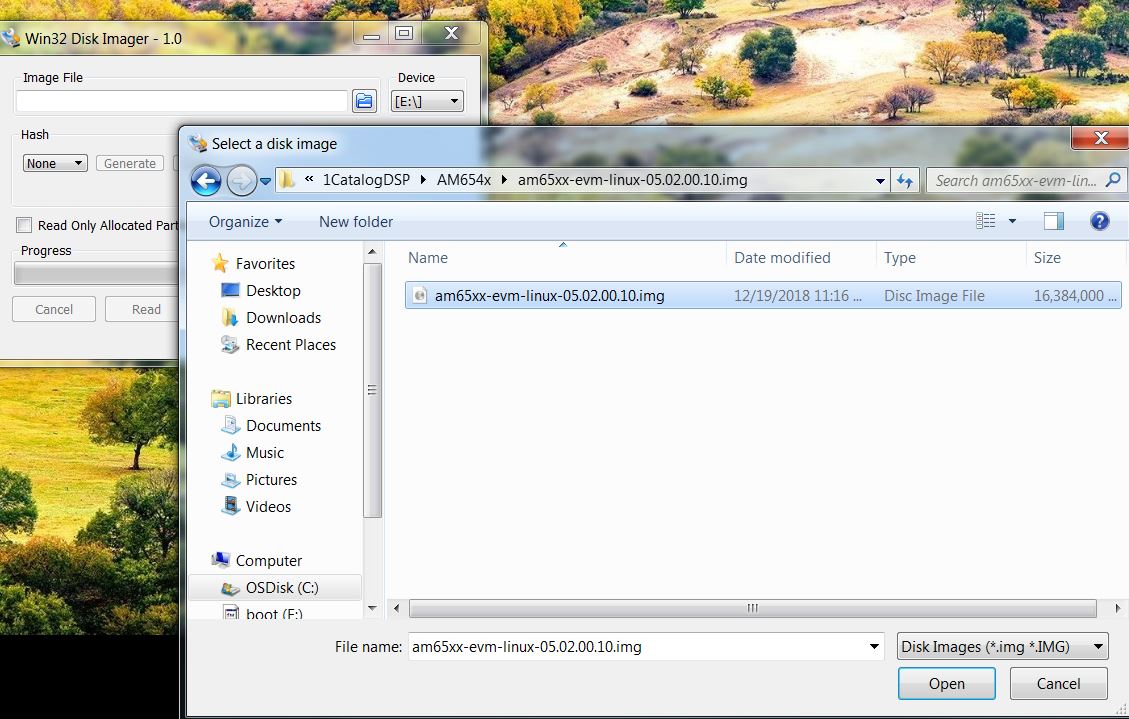Click AM654x in the breadcrumb path
Viewport: 1129px width, 719px height.
pyautogui.click(x=464, y=180)
